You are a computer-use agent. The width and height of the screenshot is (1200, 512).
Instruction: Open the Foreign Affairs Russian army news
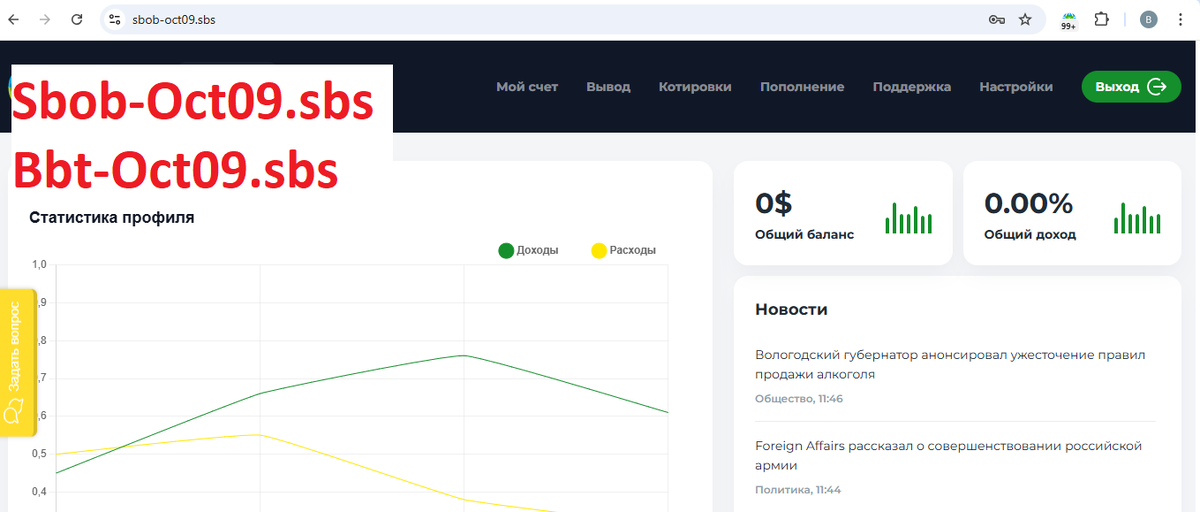(948, 455)
